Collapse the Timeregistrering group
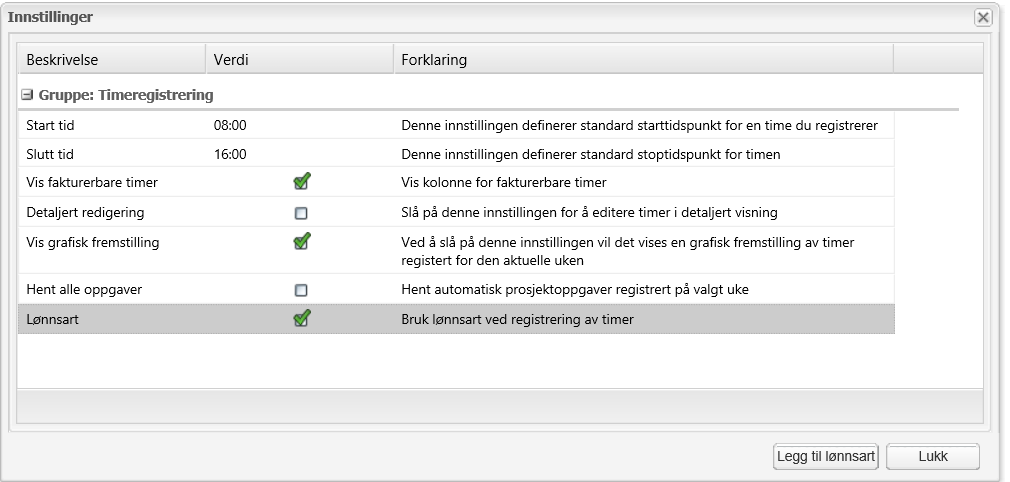The width and height of the screenshot is (1010, 482). (29, 96)
